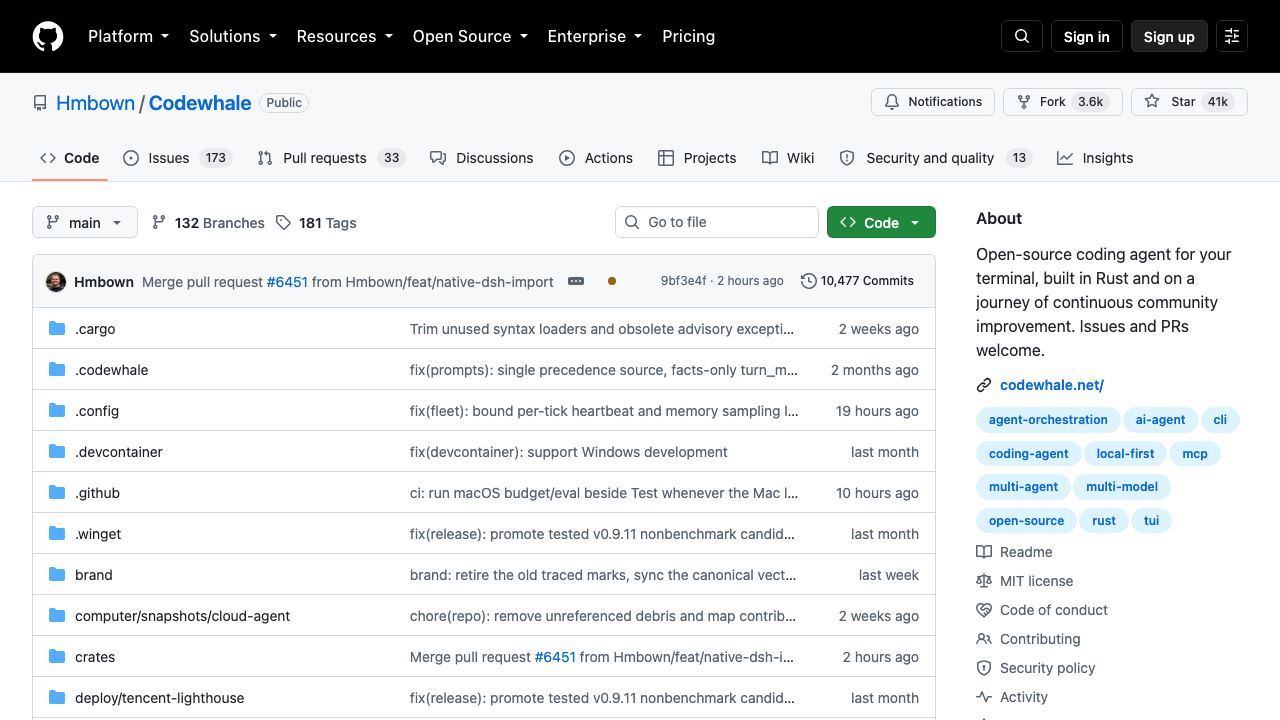Click the Sign up button
The height and width of the screenshot is (720, 1280).
coord(1169,36)
